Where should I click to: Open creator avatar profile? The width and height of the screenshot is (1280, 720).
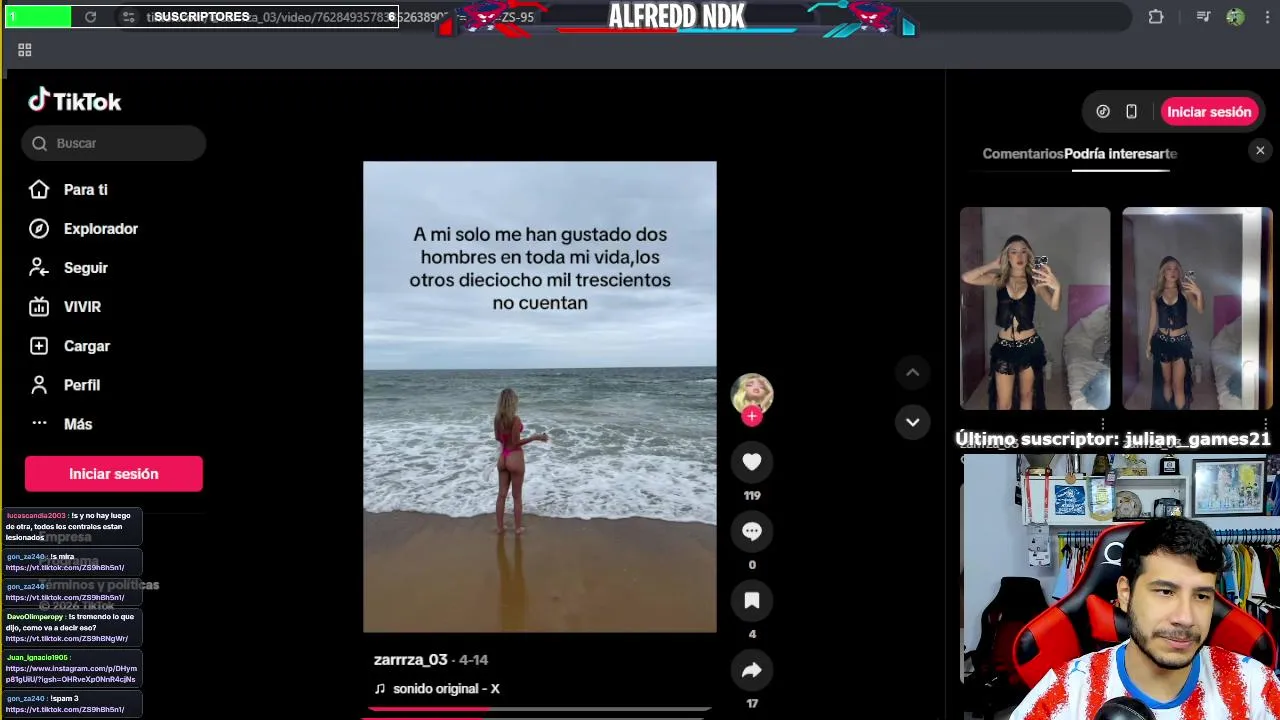point(752,393)
